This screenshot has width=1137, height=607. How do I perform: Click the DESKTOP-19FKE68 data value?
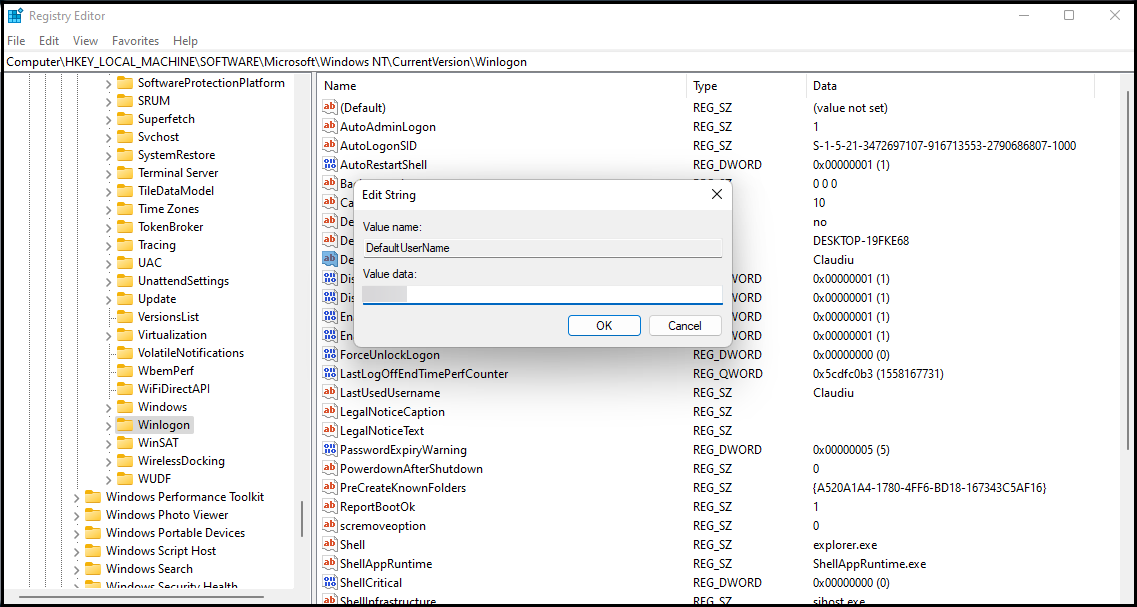(x=861, y=241)
